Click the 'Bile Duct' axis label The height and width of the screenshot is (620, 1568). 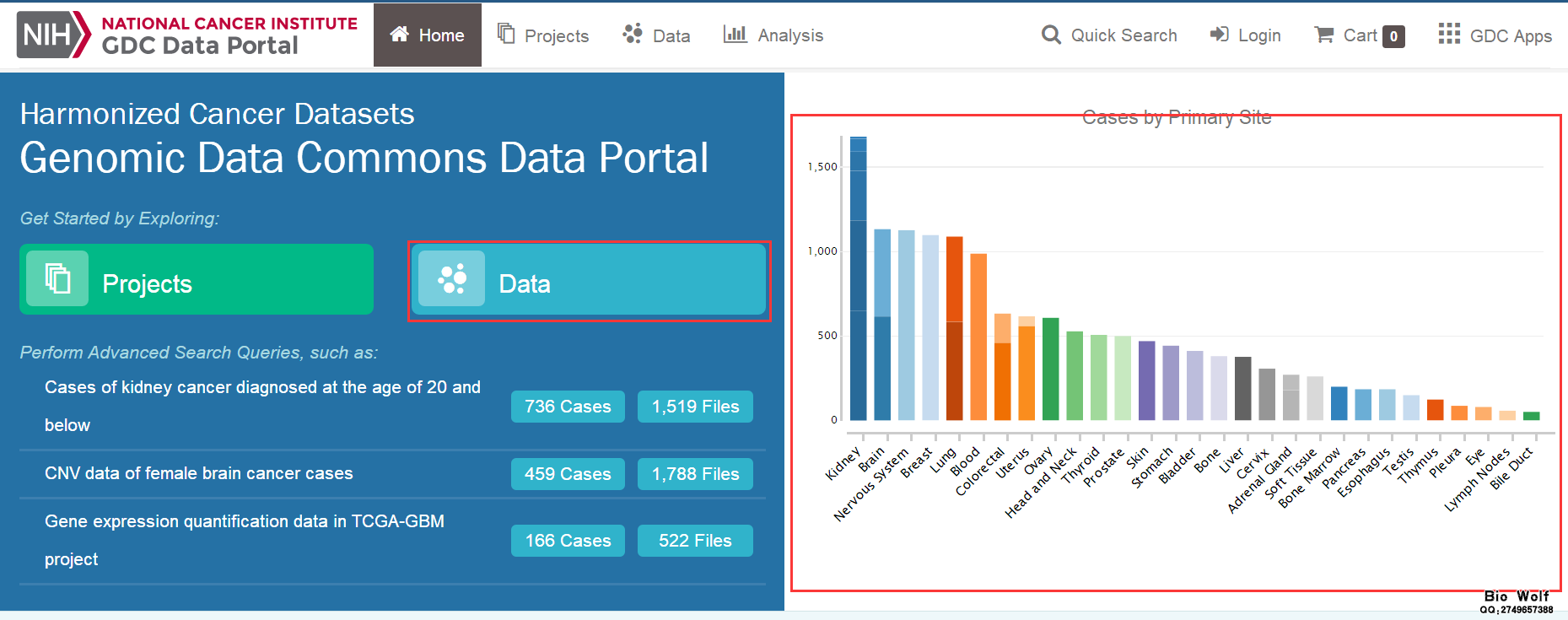[x=1511, y=468]
